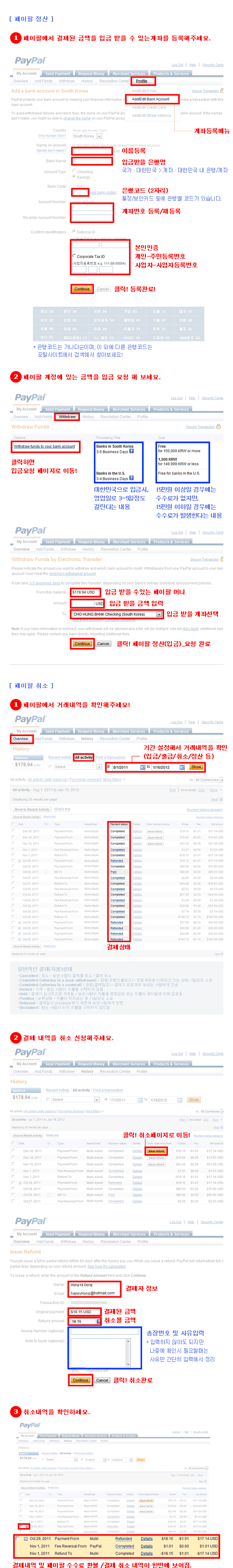This screenshot has height=1568, width=233.
Task: Click the padlock icon beside first Secure Transaction link
Action: click(222, 91)
